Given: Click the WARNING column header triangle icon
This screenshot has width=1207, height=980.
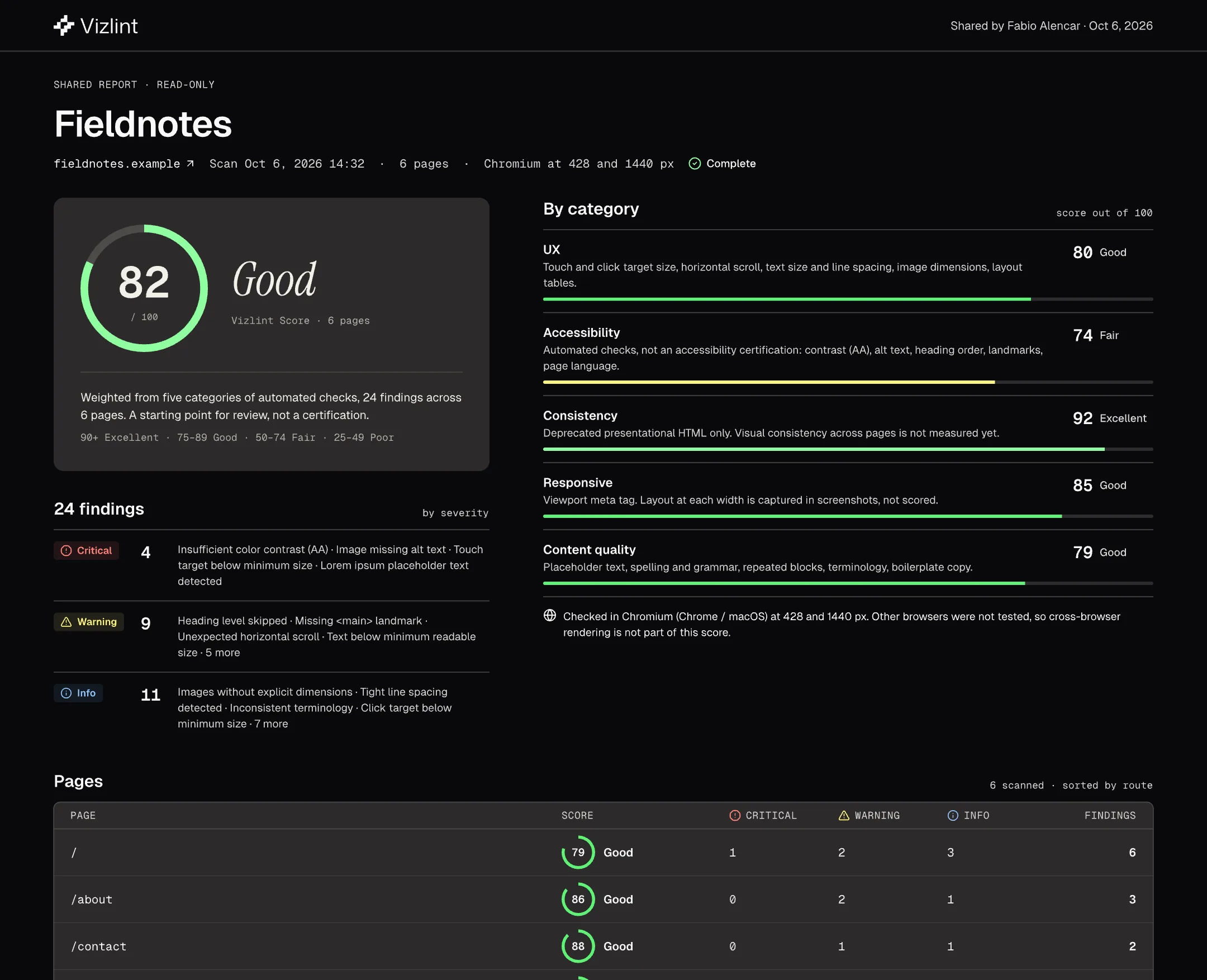Looking at the screenshot, I should 843,815.
